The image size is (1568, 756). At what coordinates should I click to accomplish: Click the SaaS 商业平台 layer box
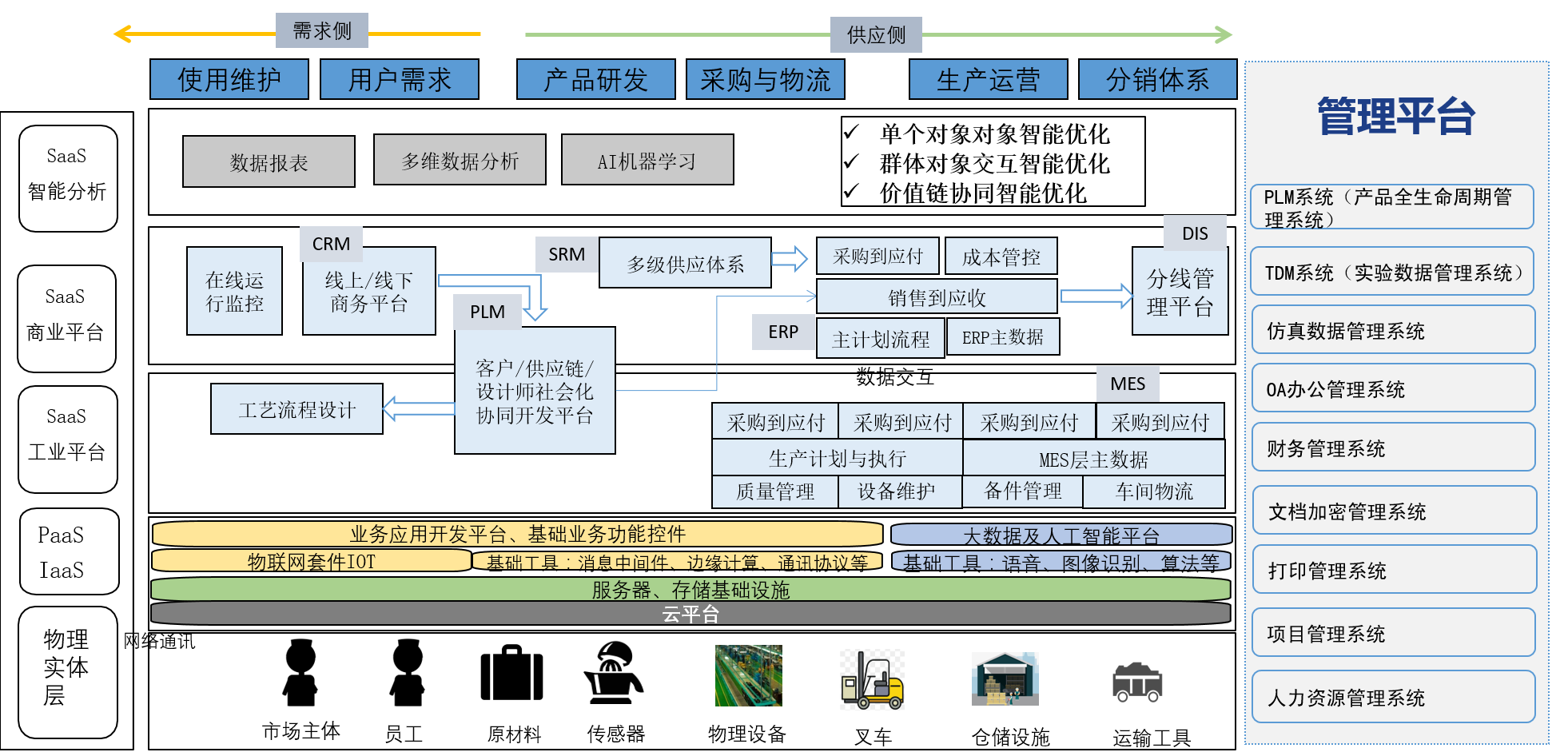(66, 319)
